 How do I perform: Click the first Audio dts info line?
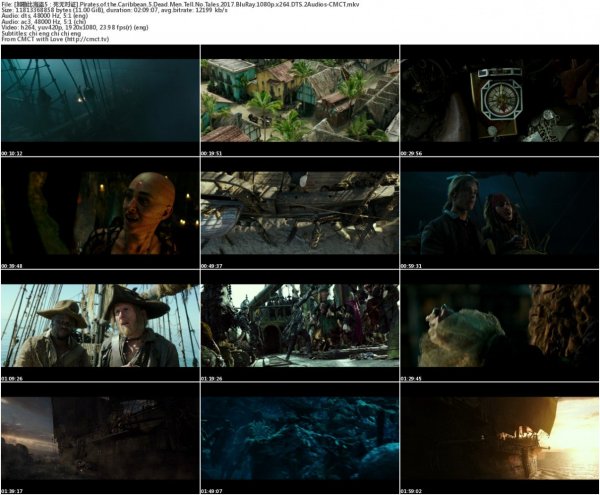48,17
